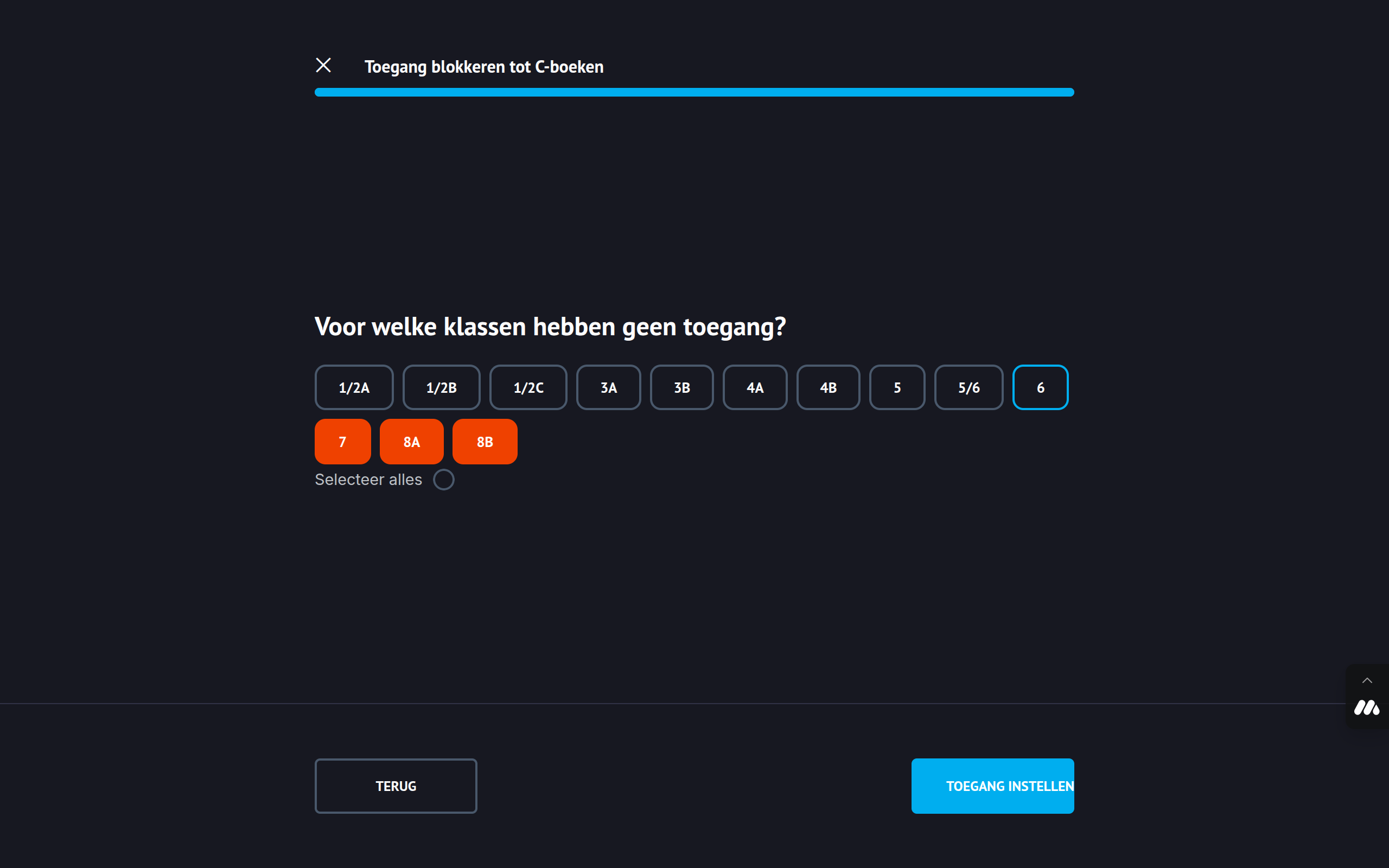Expand the side widget chevron arrow
Image resolution: width=1389 pixels, height=868 pixels.
[x=1367, y=680]
